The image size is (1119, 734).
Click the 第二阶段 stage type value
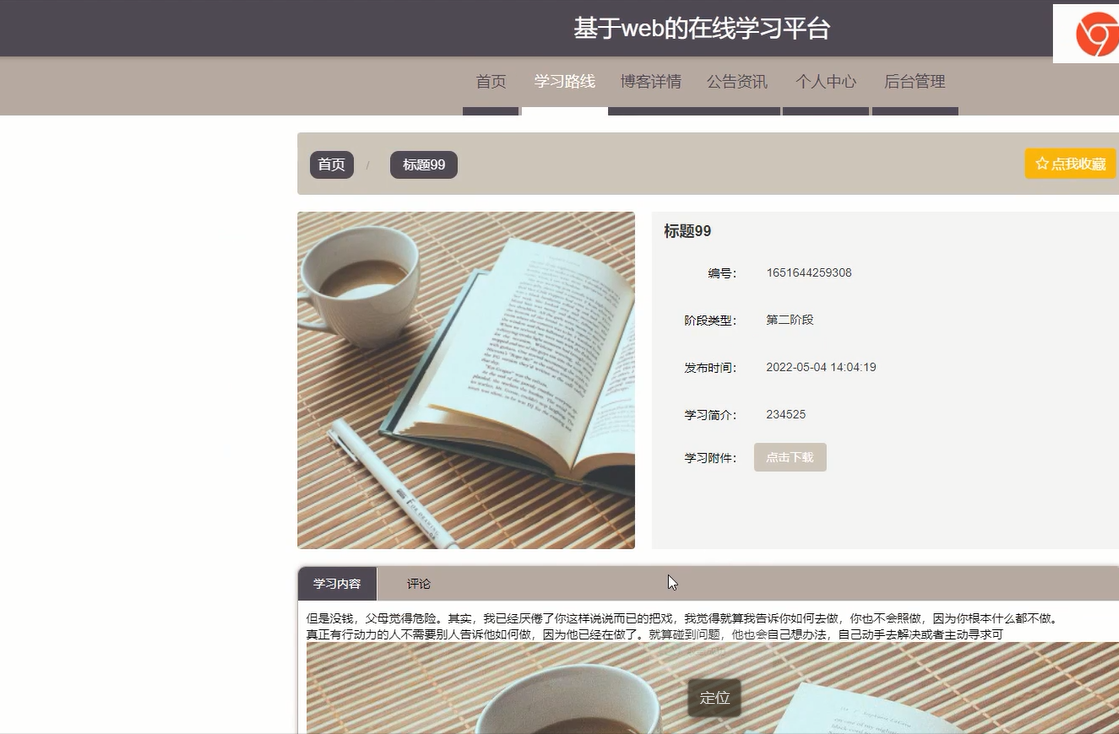coord(790,320)
